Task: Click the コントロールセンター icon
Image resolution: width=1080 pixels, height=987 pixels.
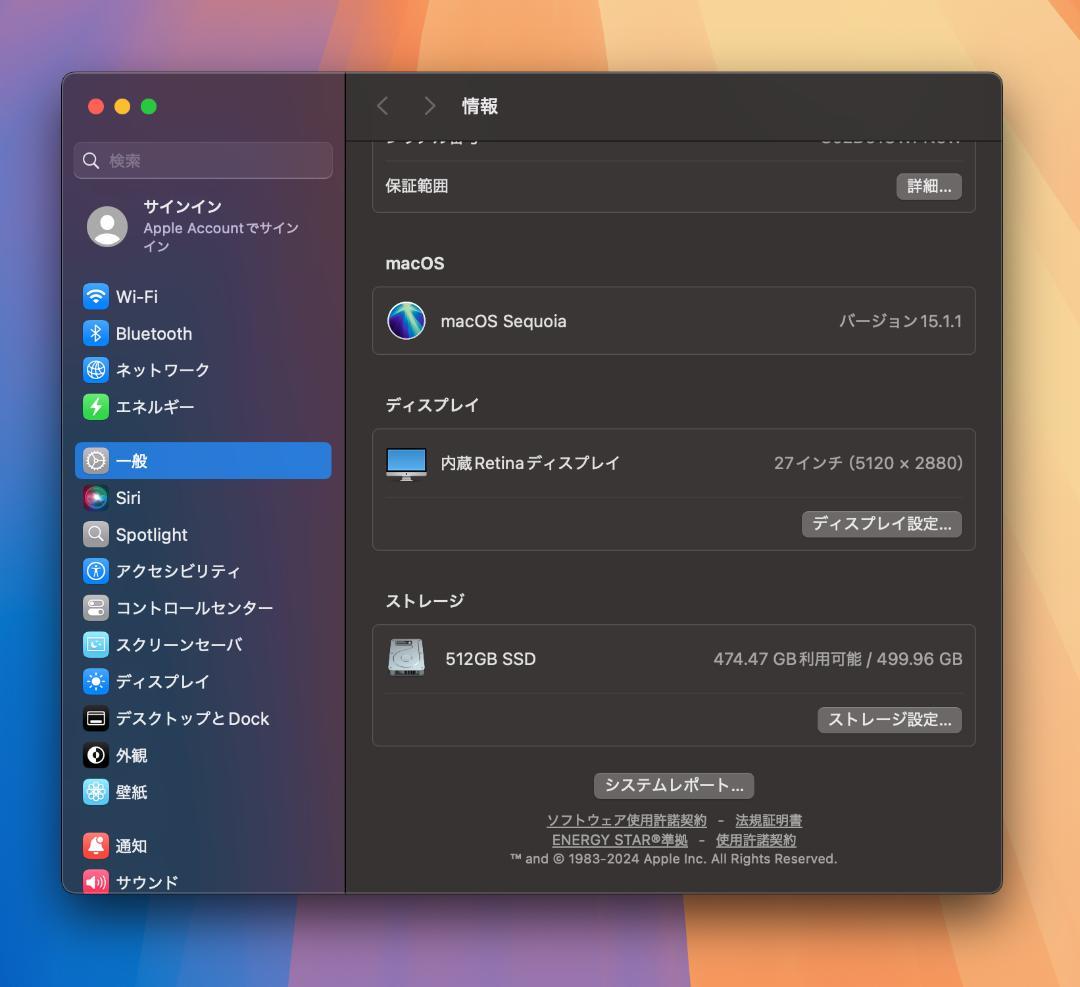Action: tap(96, 608)
